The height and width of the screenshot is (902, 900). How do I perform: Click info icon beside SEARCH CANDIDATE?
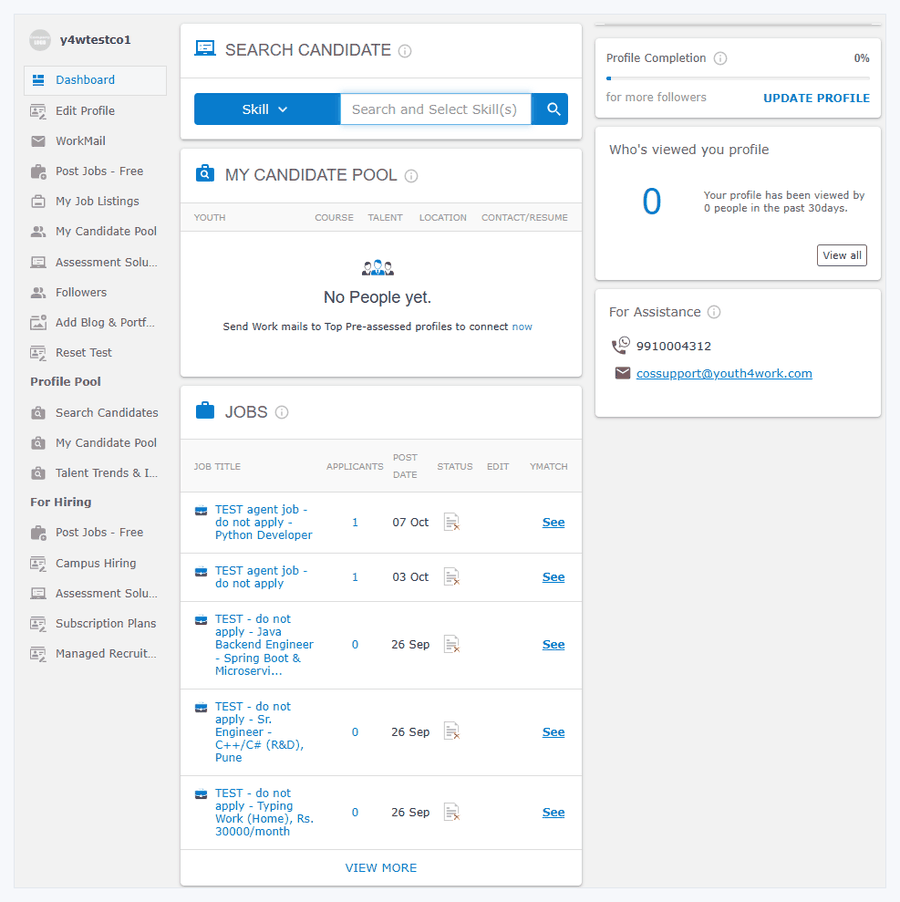coord(405,51)
